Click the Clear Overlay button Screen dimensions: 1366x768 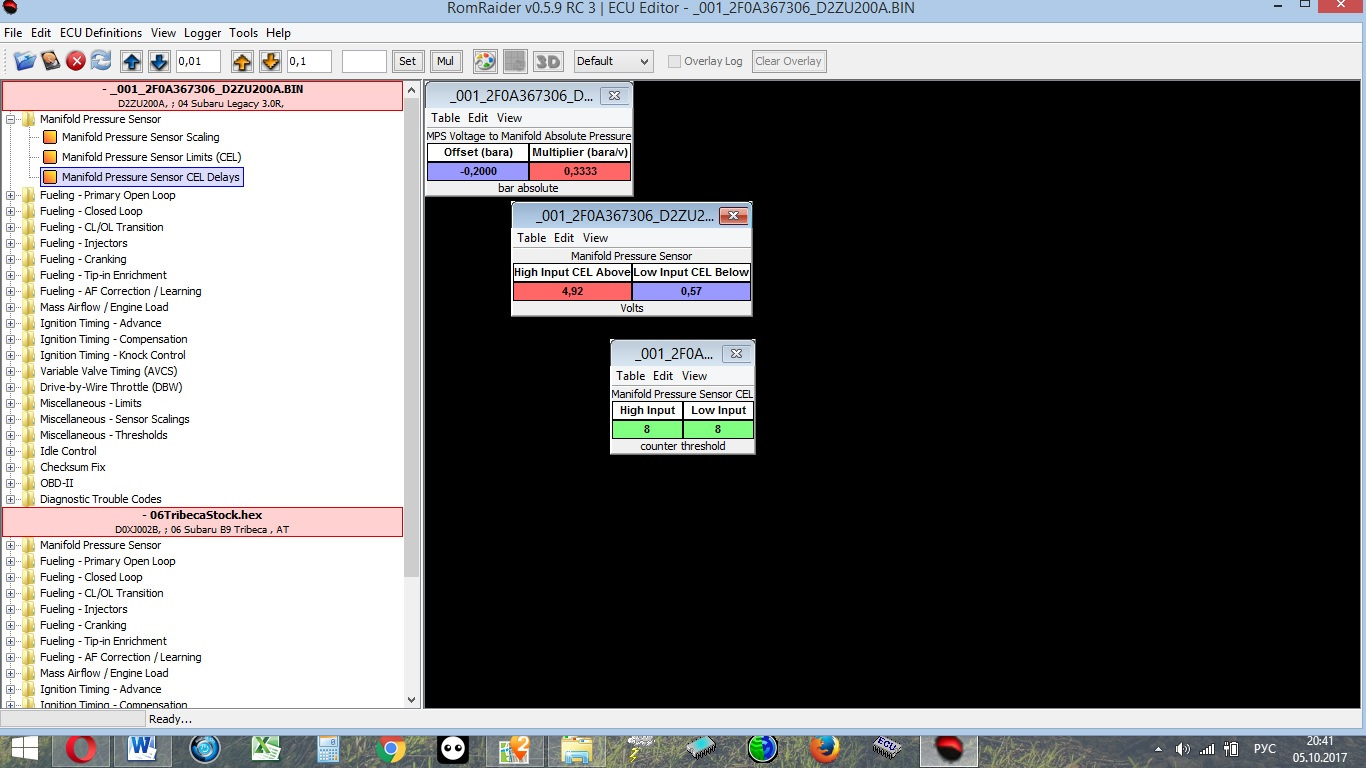[789, 61]
